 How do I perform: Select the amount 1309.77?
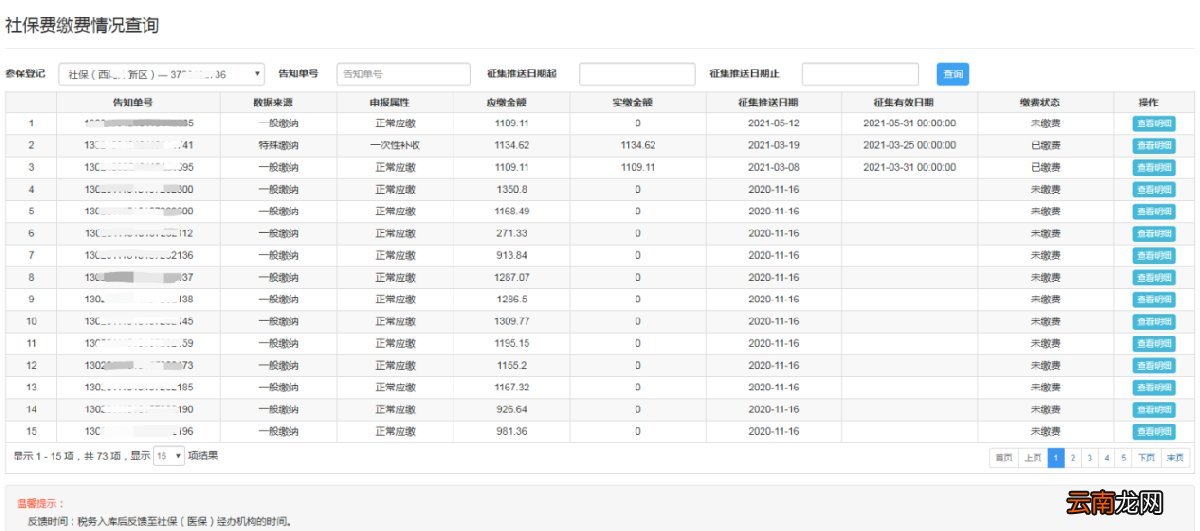(x=511, y=322)
